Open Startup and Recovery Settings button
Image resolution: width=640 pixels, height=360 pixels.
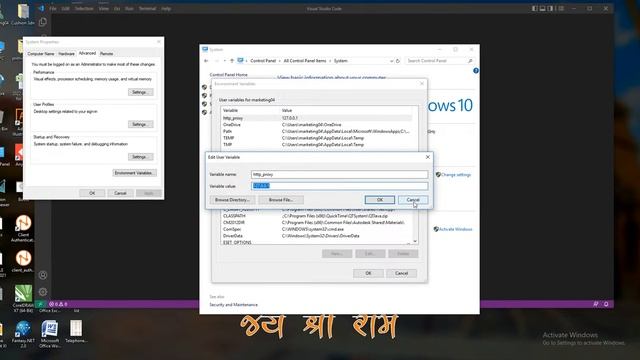pyautogui.click(x=140, y=157)
